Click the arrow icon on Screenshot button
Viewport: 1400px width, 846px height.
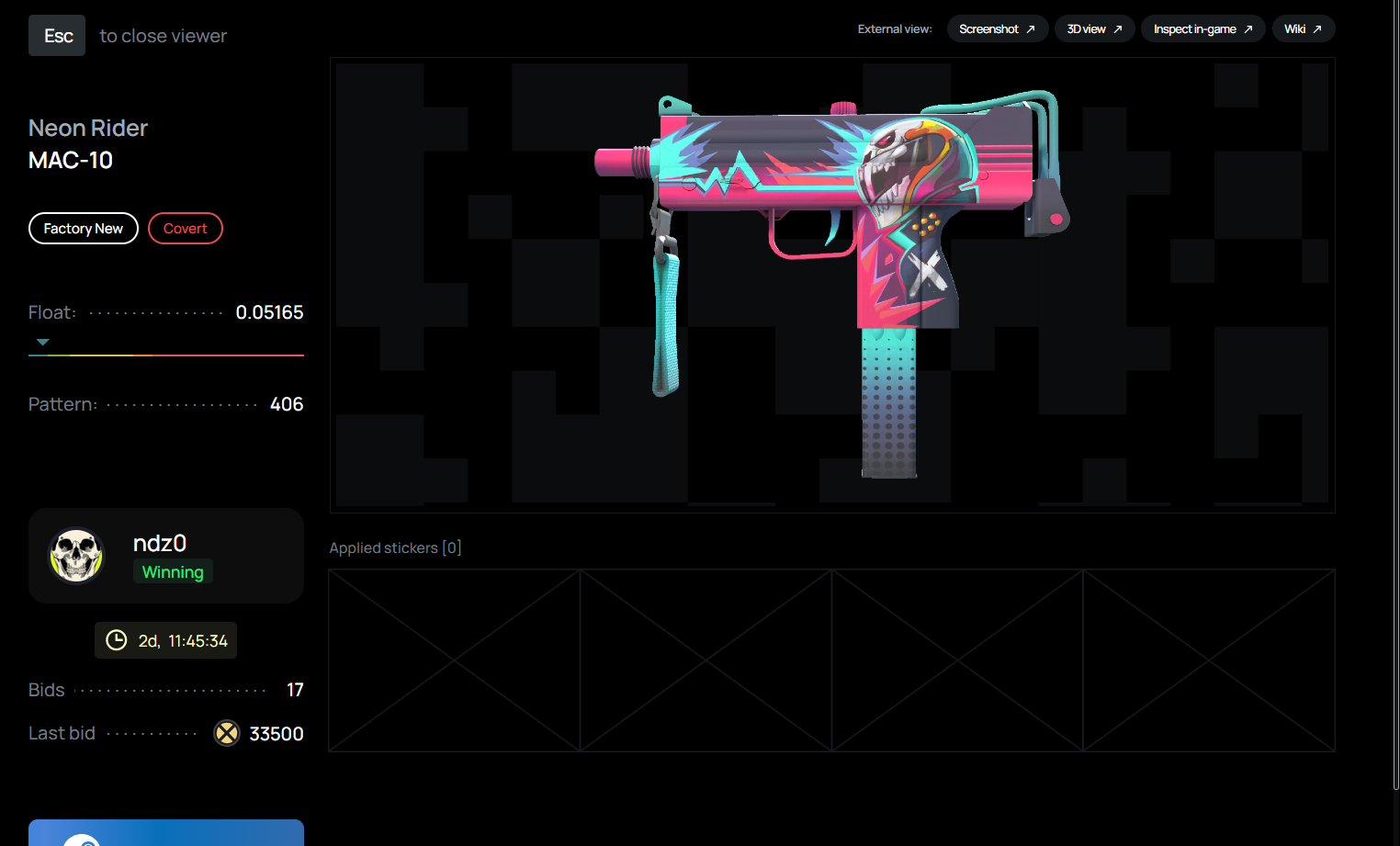(1031, 29)
